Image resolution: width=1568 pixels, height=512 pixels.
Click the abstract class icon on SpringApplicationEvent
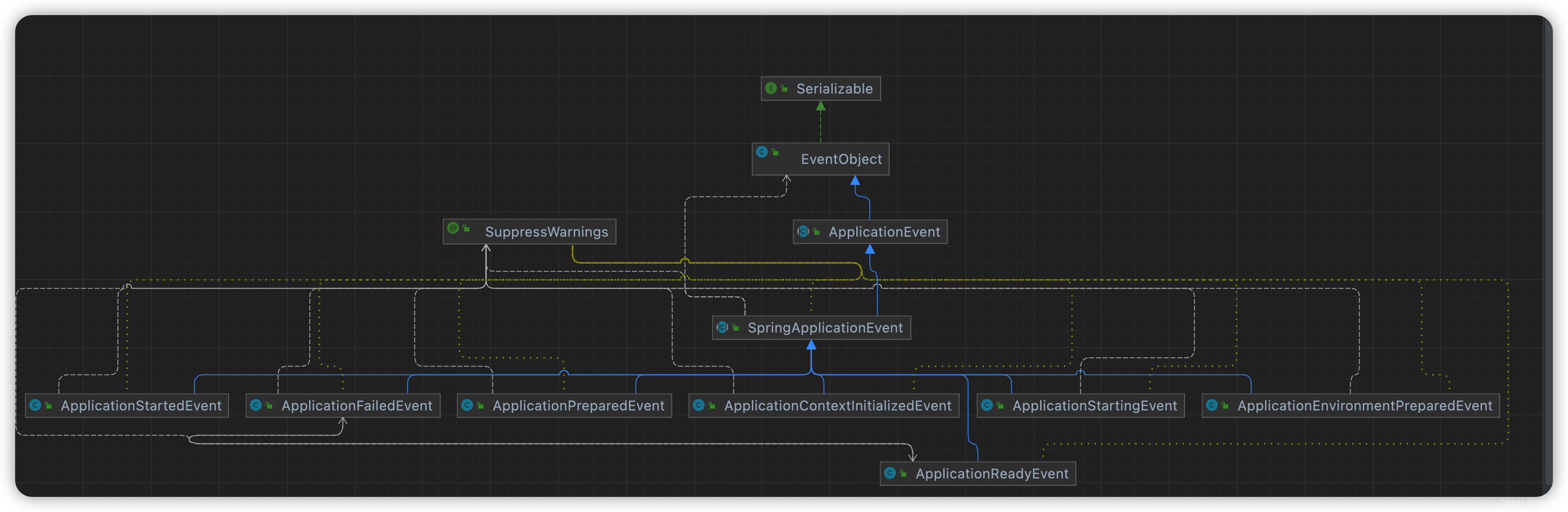pos(722,327)
